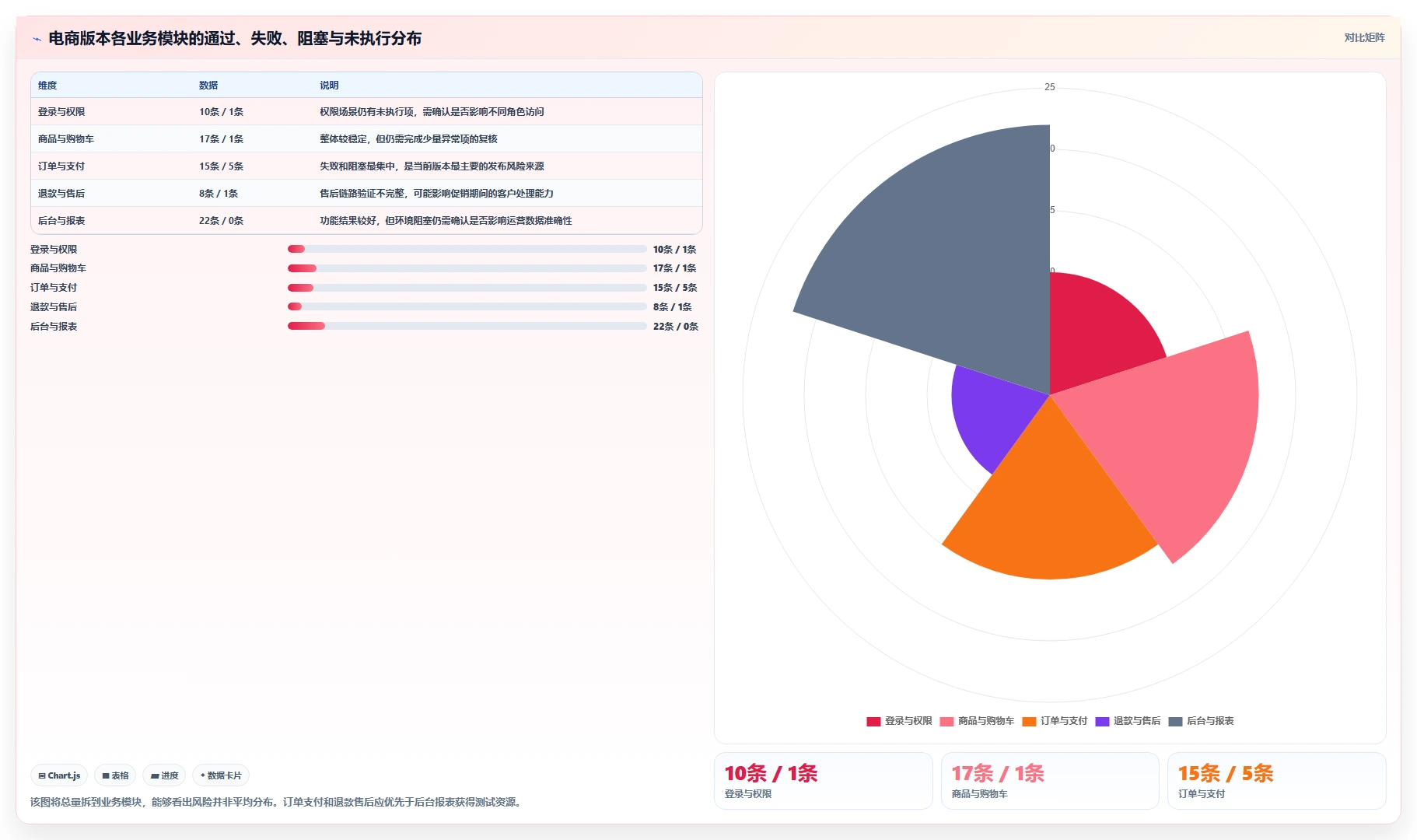Click the 退款与售后 progress bar

(467, 306)
